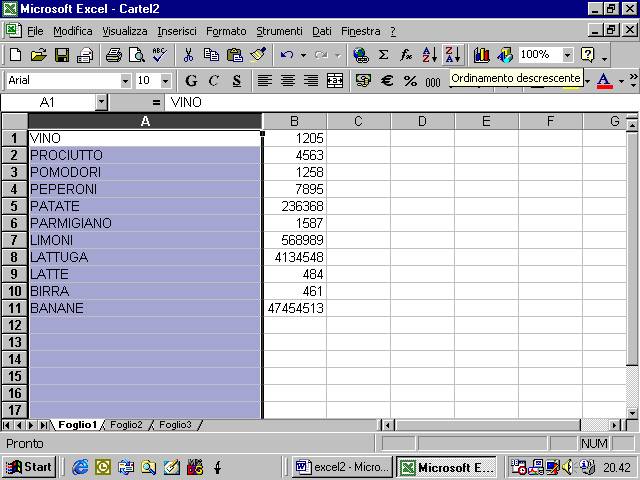Open the Strumenti menu
Viewport: 640px width, 480px height.
point(279,31)
